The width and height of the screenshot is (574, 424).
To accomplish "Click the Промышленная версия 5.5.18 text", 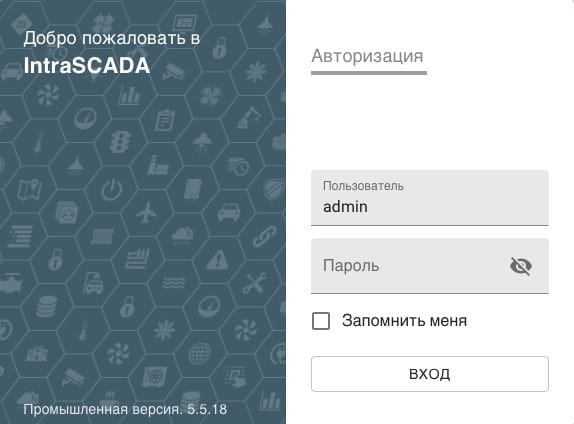I will [125, 409].
